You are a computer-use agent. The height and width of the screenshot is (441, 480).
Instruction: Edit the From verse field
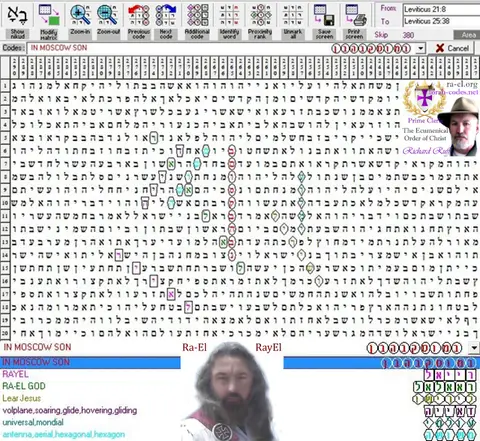click(441, 9)
